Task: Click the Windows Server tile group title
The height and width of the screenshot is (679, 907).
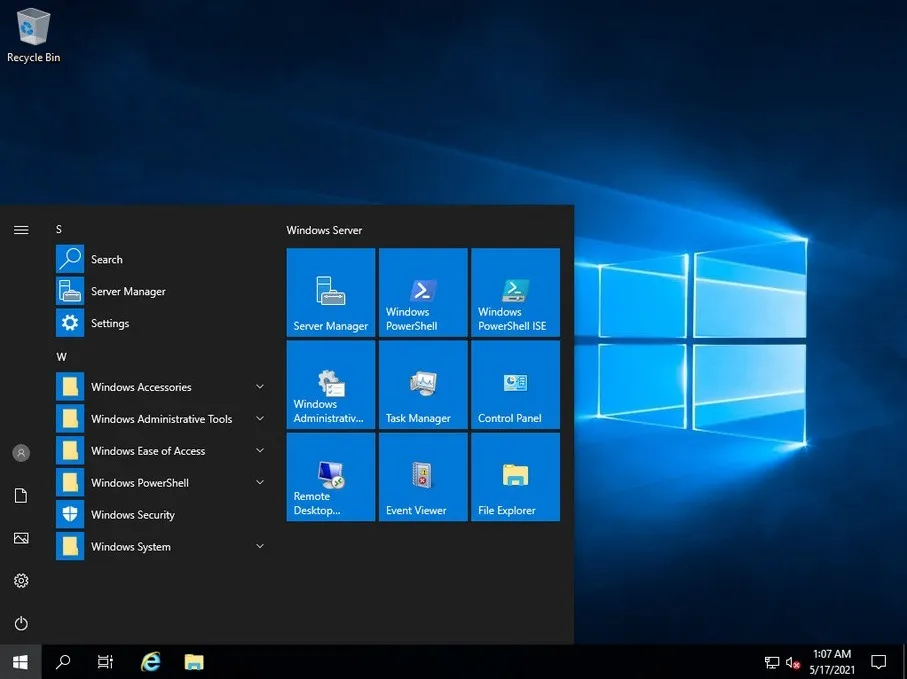Action: pyautogui.click(x=324, y=230)
